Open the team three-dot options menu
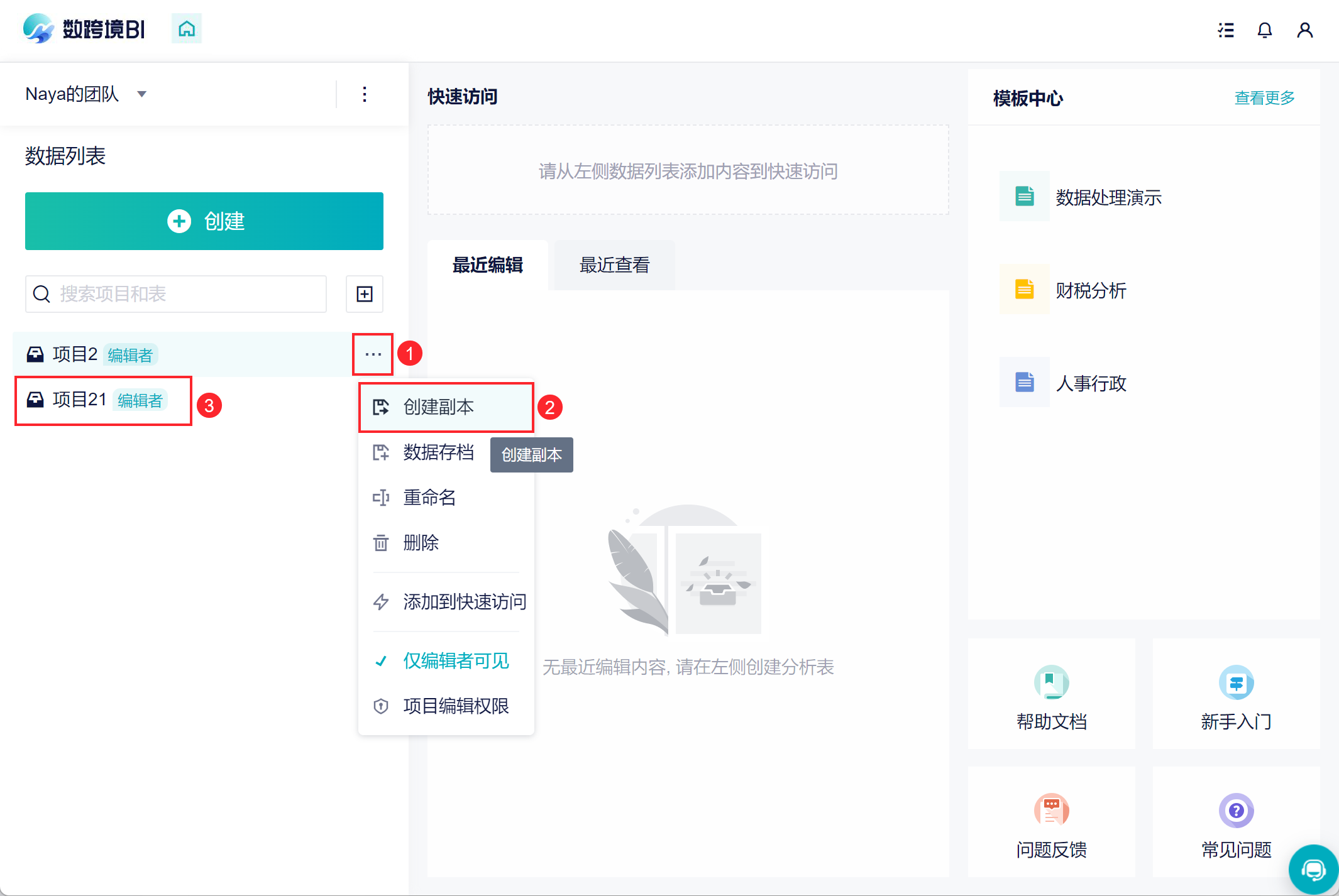The image size is (1339, 896). [x=365, y=94]
